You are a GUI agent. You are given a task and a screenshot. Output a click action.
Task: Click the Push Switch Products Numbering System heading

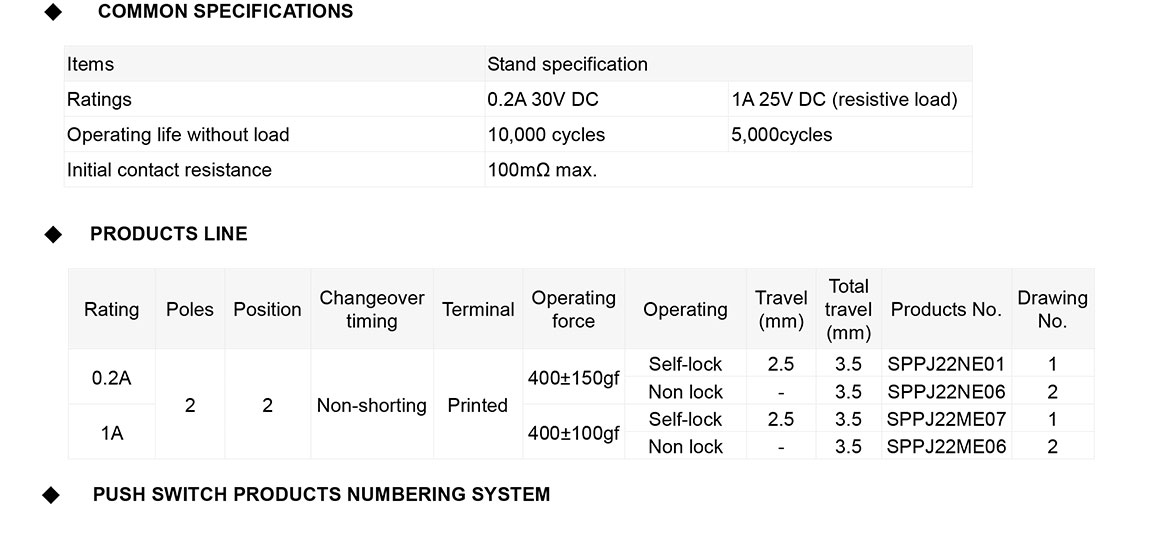[x=321, y=494]
